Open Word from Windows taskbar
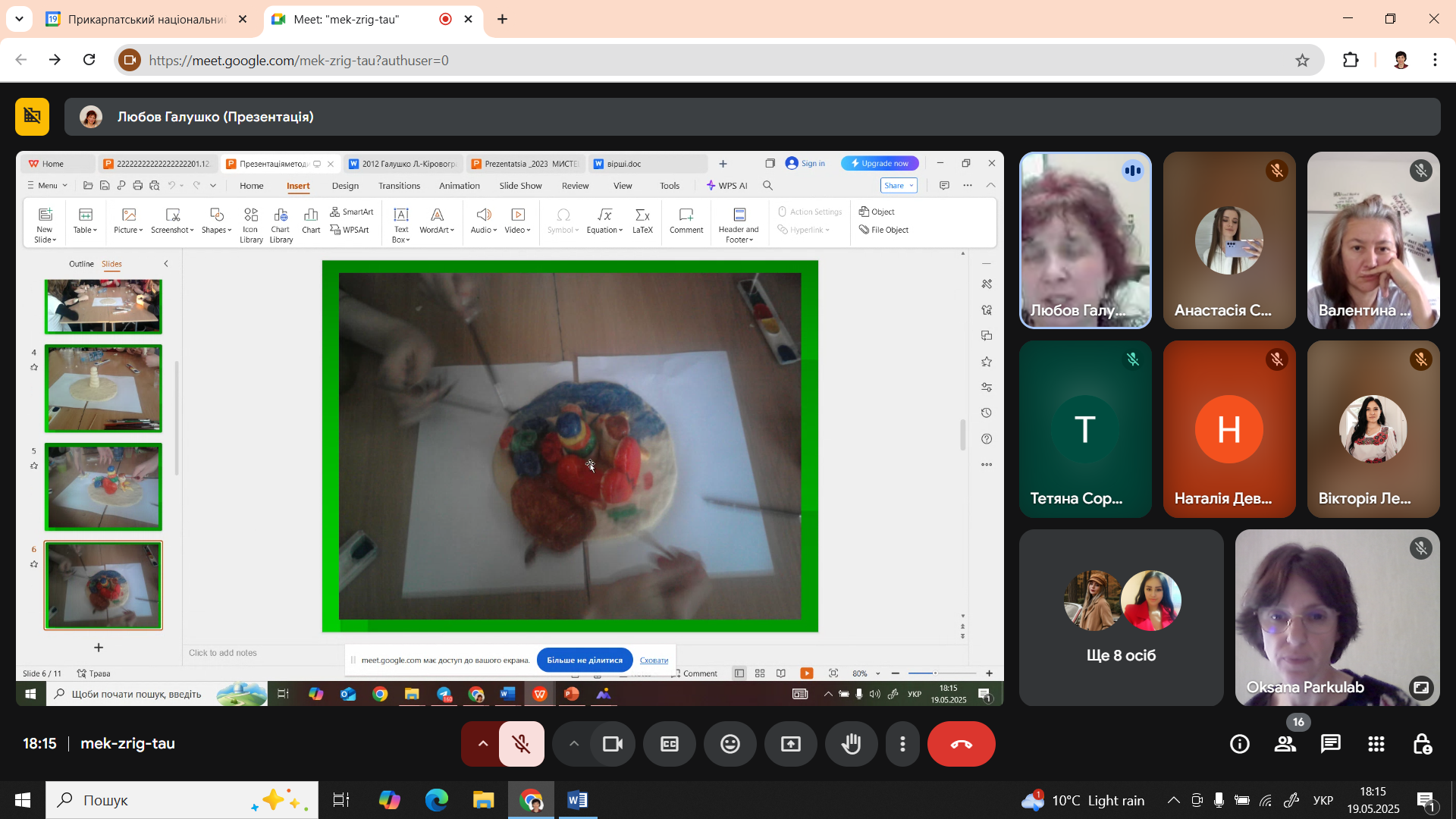Viewport: 1456px width, 819px height. (x=577, y=800)
